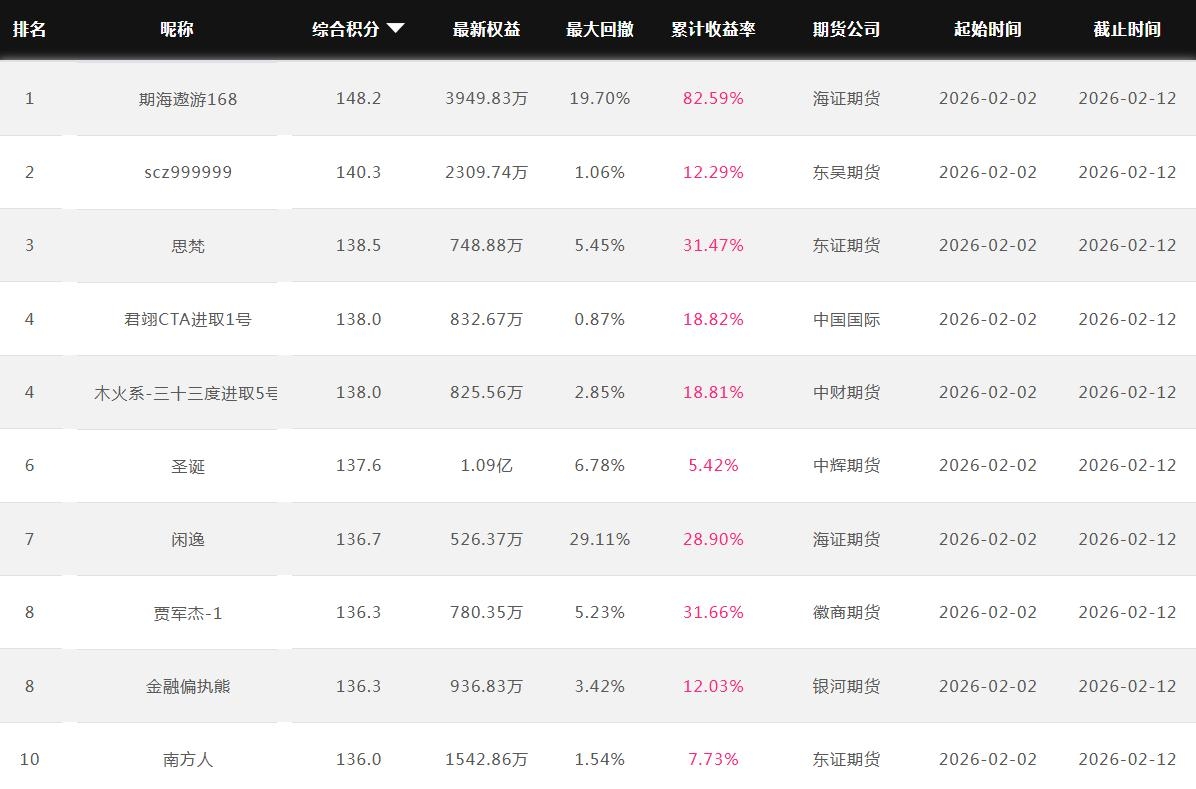Open the scz999999 nickname link
Image resolution: width=1196 pixels, height=789 pixels.
[x=188, y=172]
